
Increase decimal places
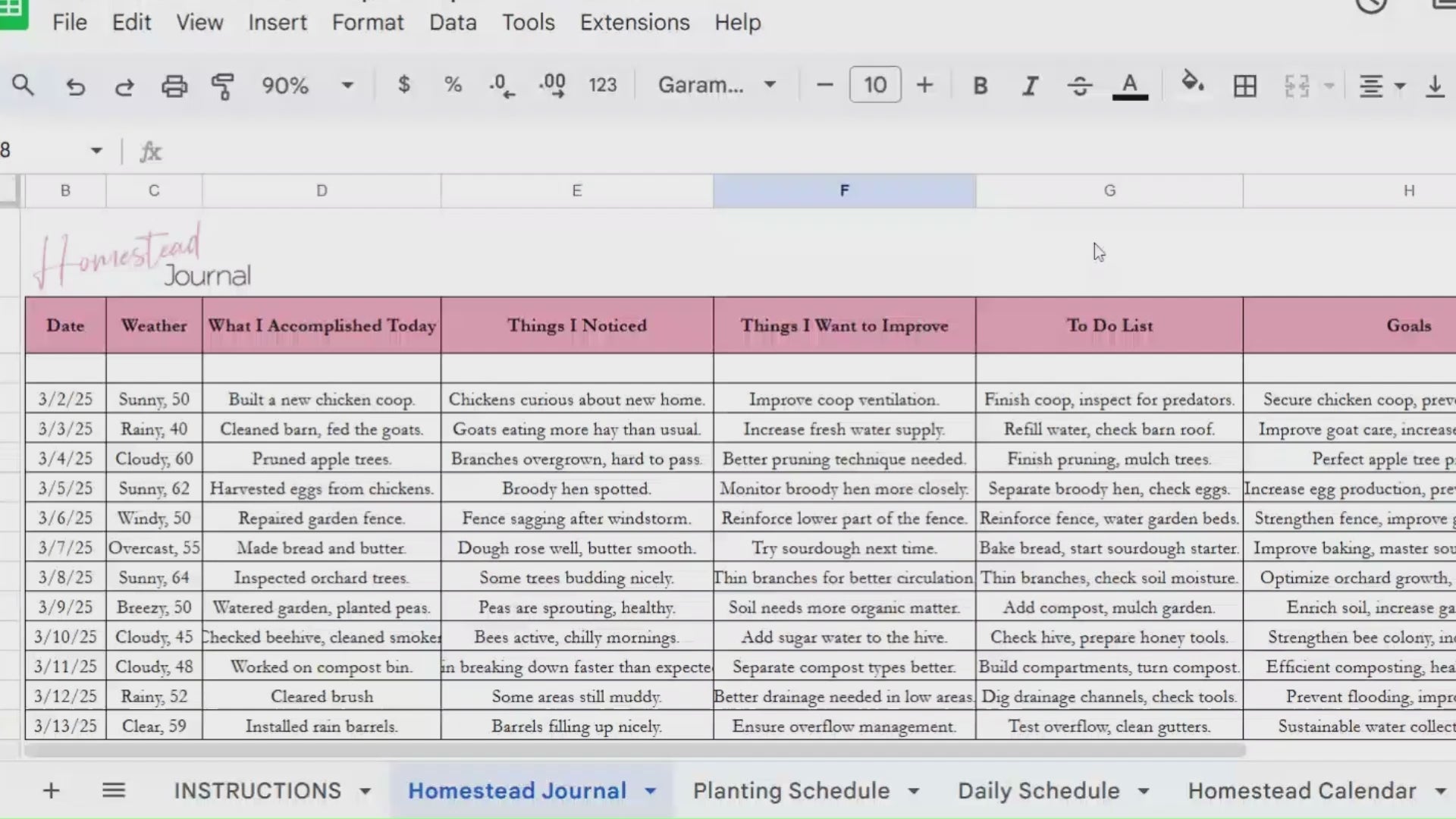pos(552,85)
